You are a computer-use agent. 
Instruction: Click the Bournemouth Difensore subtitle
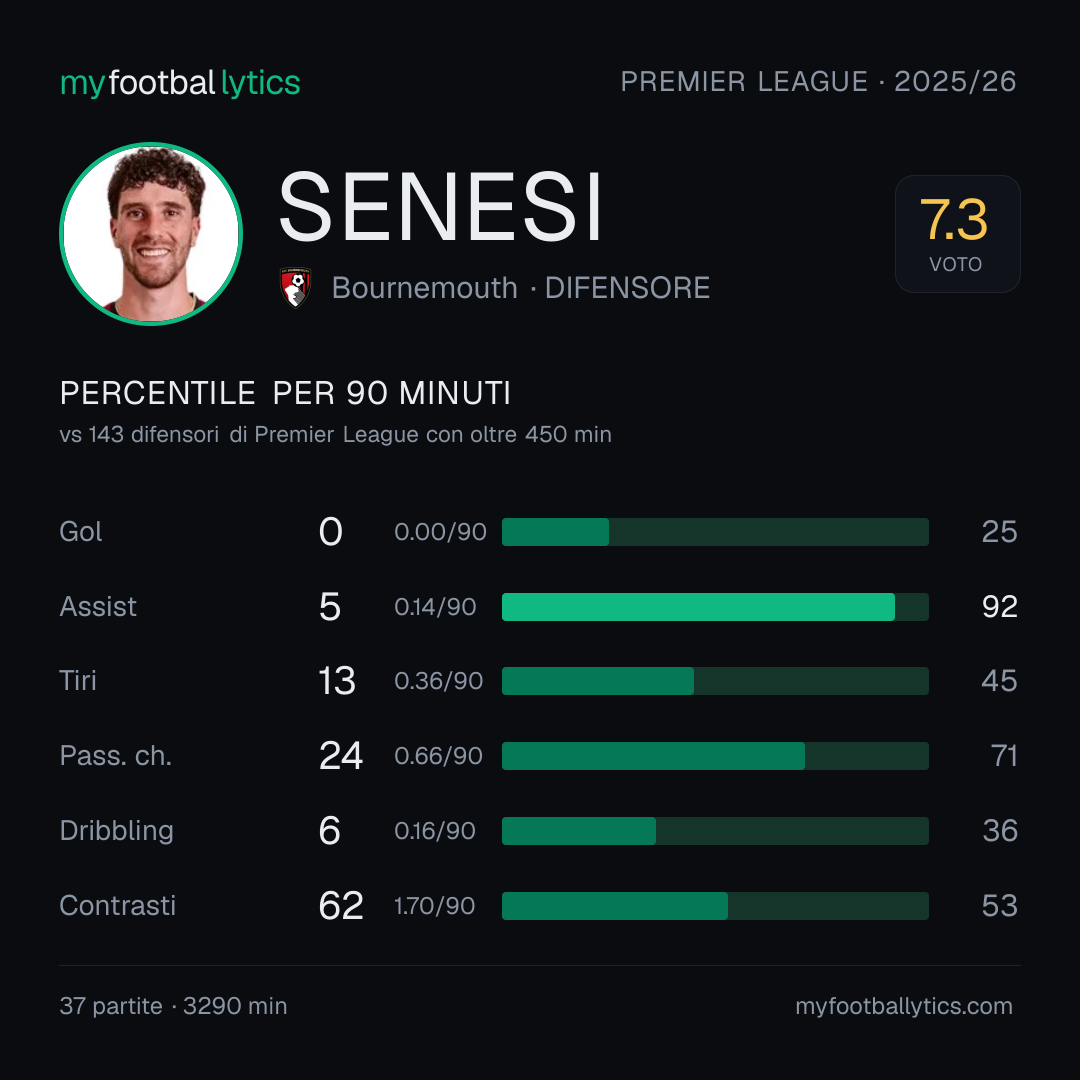coord(521,288)
